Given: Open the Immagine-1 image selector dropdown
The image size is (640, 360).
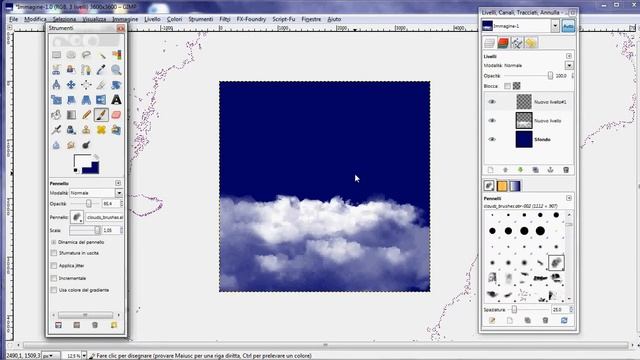Looking at the screenshot, I should click(555, 26).
